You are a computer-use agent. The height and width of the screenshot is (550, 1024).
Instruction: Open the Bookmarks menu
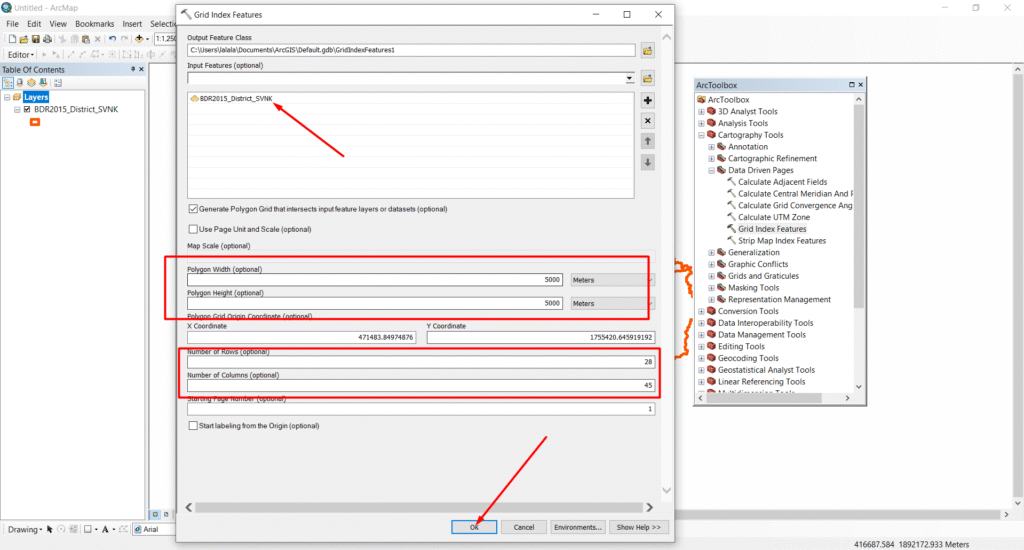(94, 24)
